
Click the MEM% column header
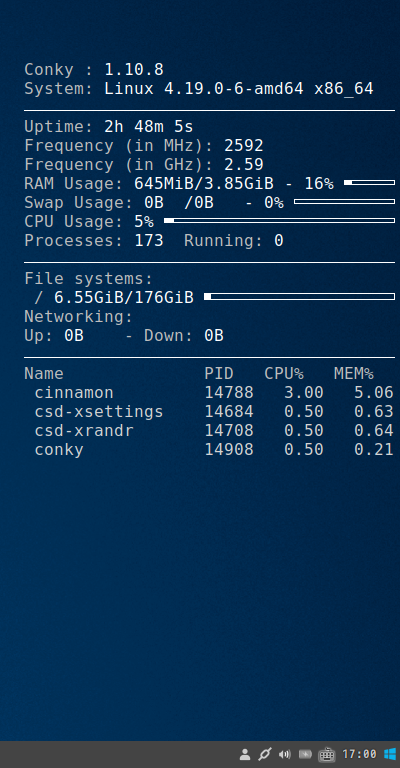pyautogui.click(x=353, y=374)
